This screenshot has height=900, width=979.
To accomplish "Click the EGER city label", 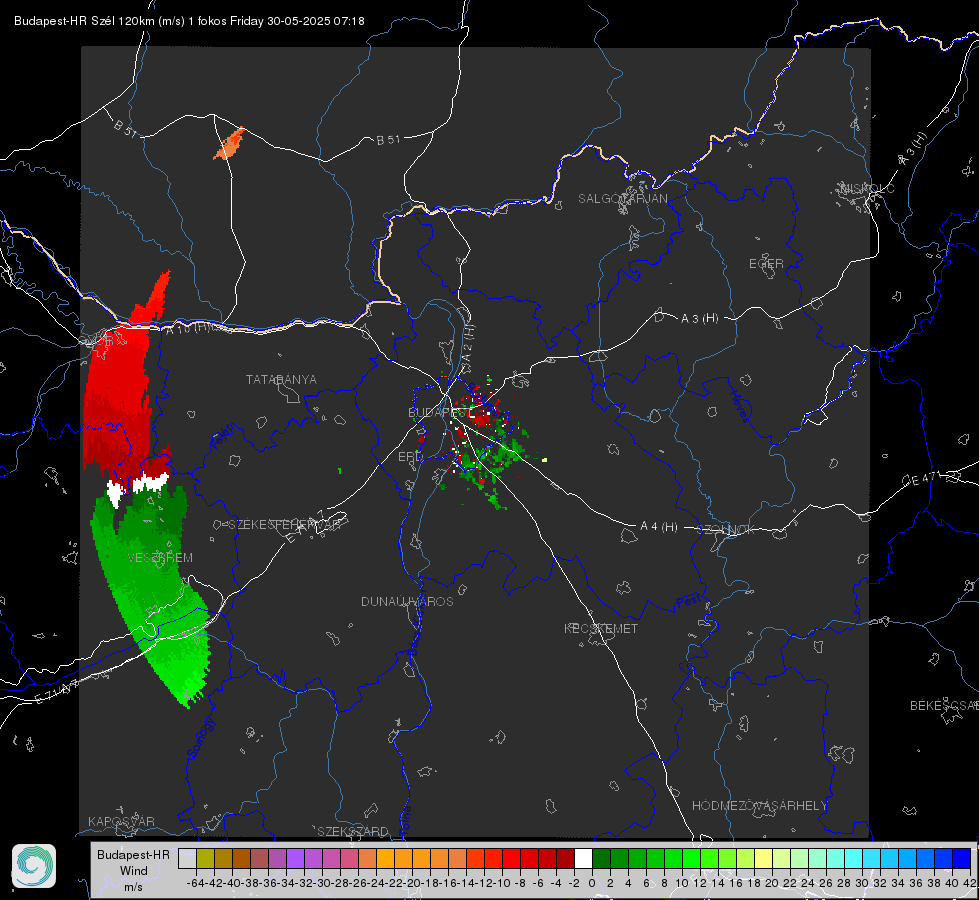I will click(x=766, y=264).
